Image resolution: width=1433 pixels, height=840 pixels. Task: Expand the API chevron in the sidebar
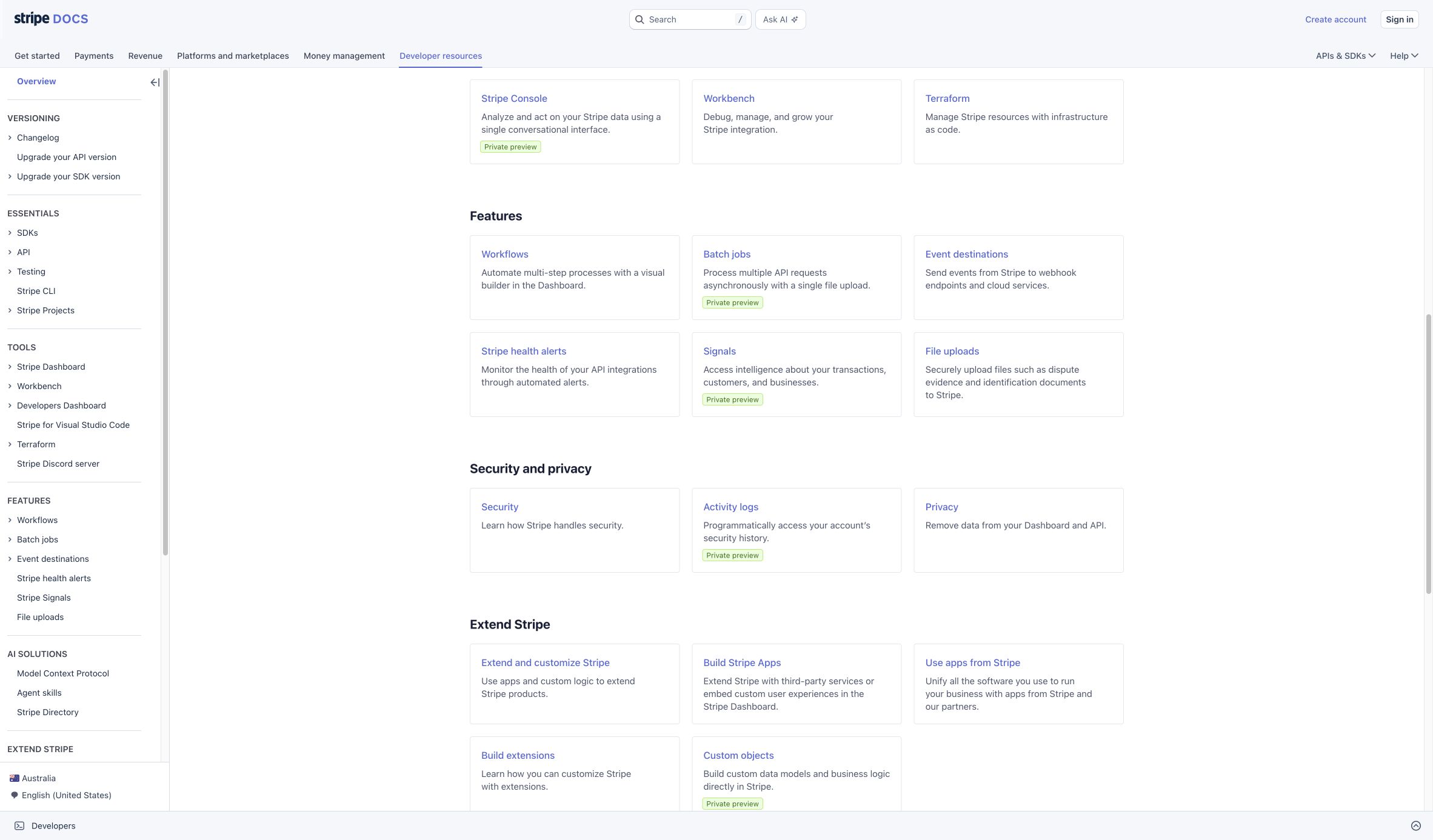tap(10, 252)
